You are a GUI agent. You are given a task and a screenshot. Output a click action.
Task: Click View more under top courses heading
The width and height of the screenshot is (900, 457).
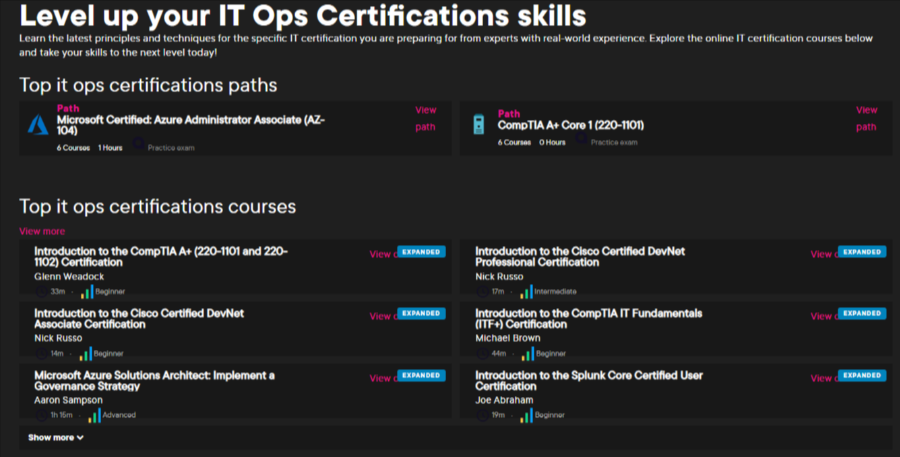coord(42,231)
